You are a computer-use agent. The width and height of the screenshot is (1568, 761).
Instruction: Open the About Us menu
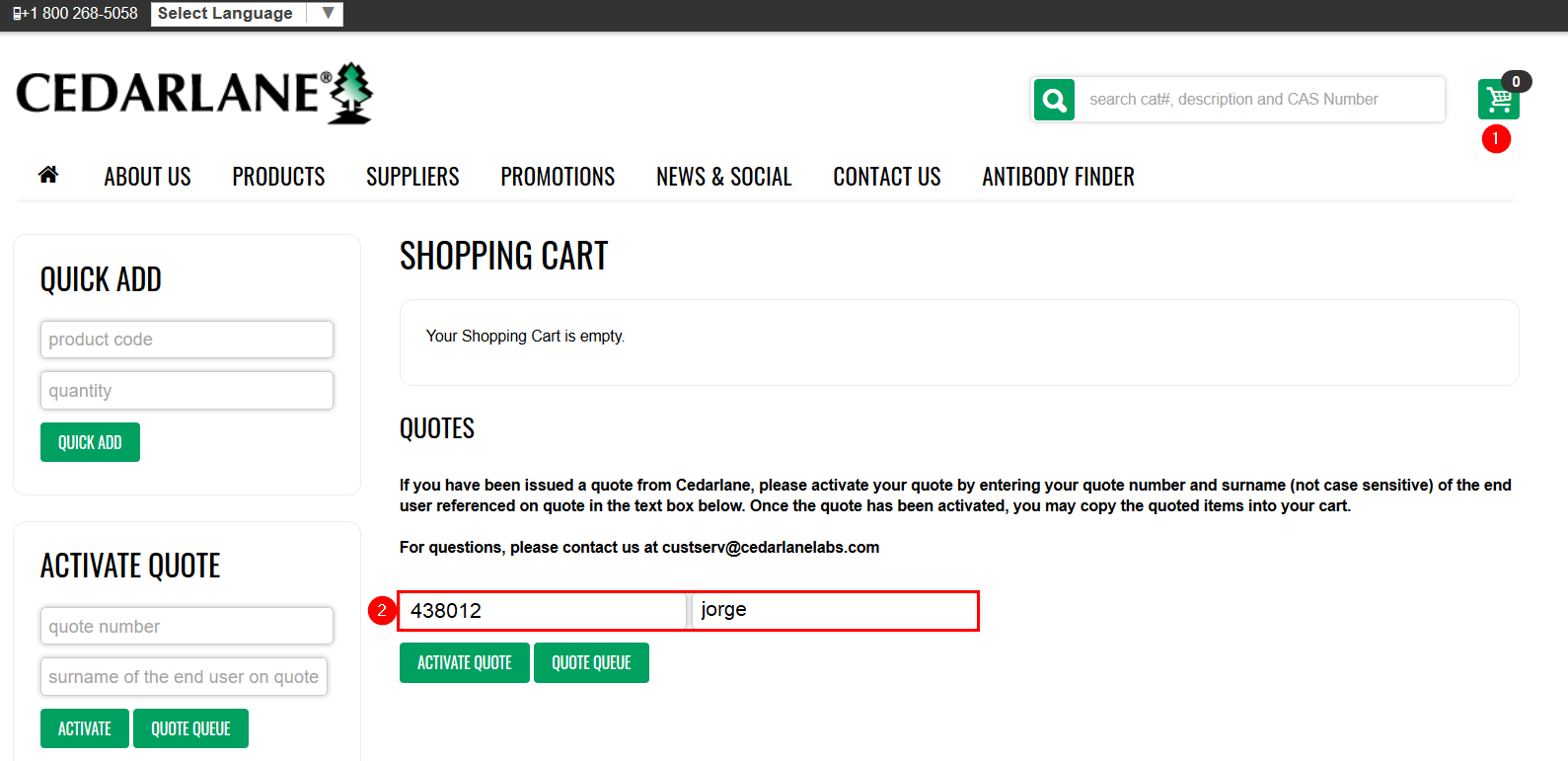tap(147, 177)
